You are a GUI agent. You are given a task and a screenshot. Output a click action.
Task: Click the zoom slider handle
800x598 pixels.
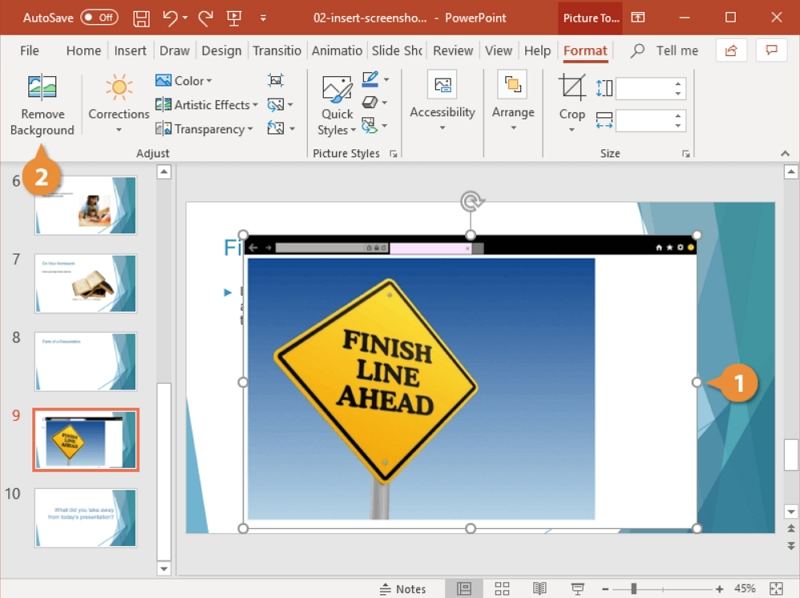pos(633,589)
